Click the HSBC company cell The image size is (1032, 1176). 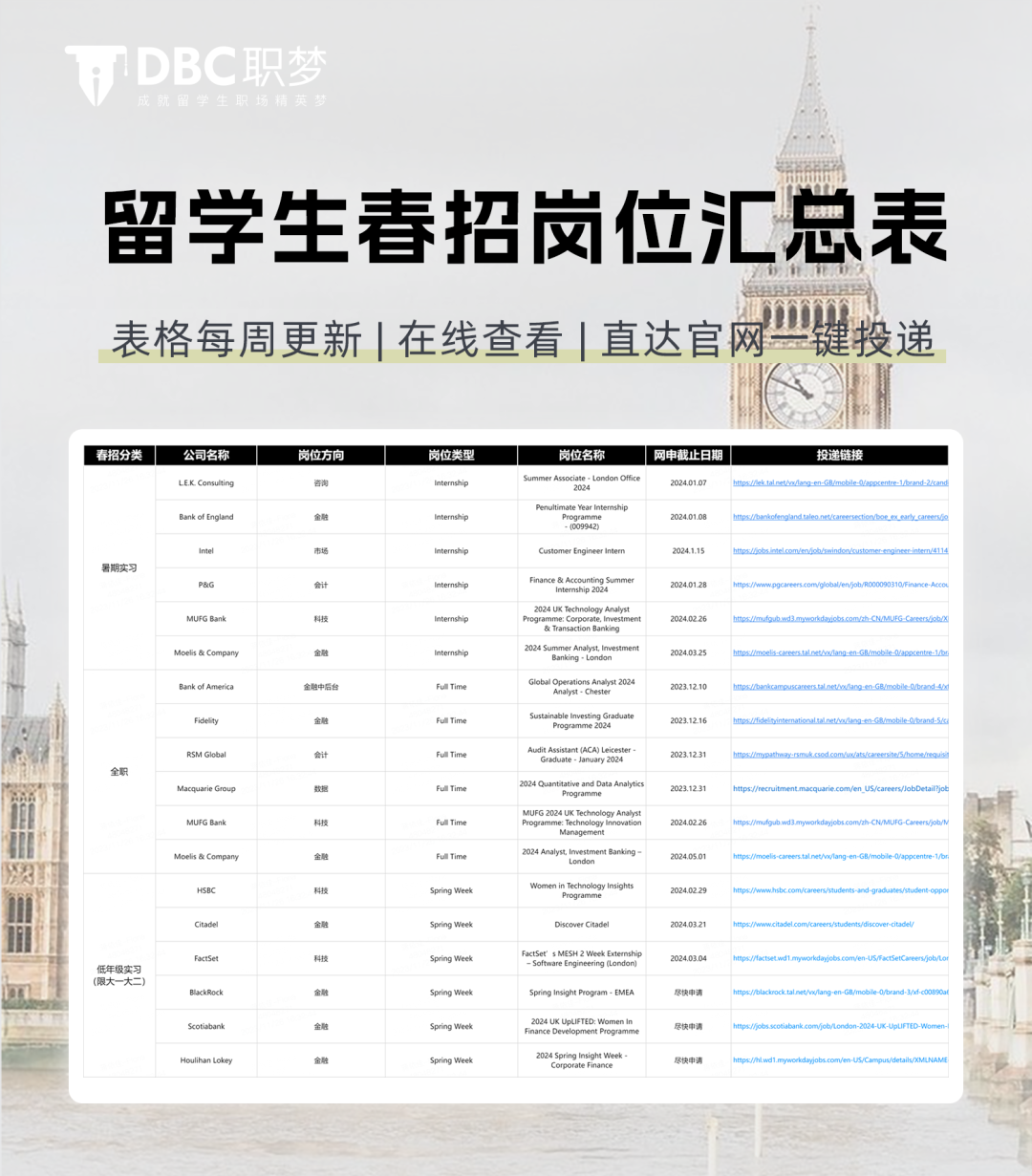[206, 890]
